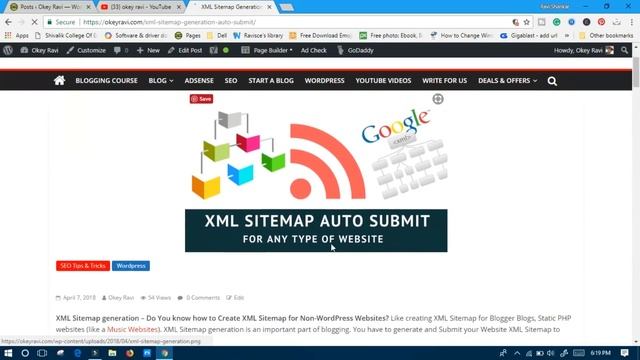Image resolution: width=640 pixels, height=360 pixels.
Task: Open the Page Builder dropdown in admin bar
Action: (267, 50)
